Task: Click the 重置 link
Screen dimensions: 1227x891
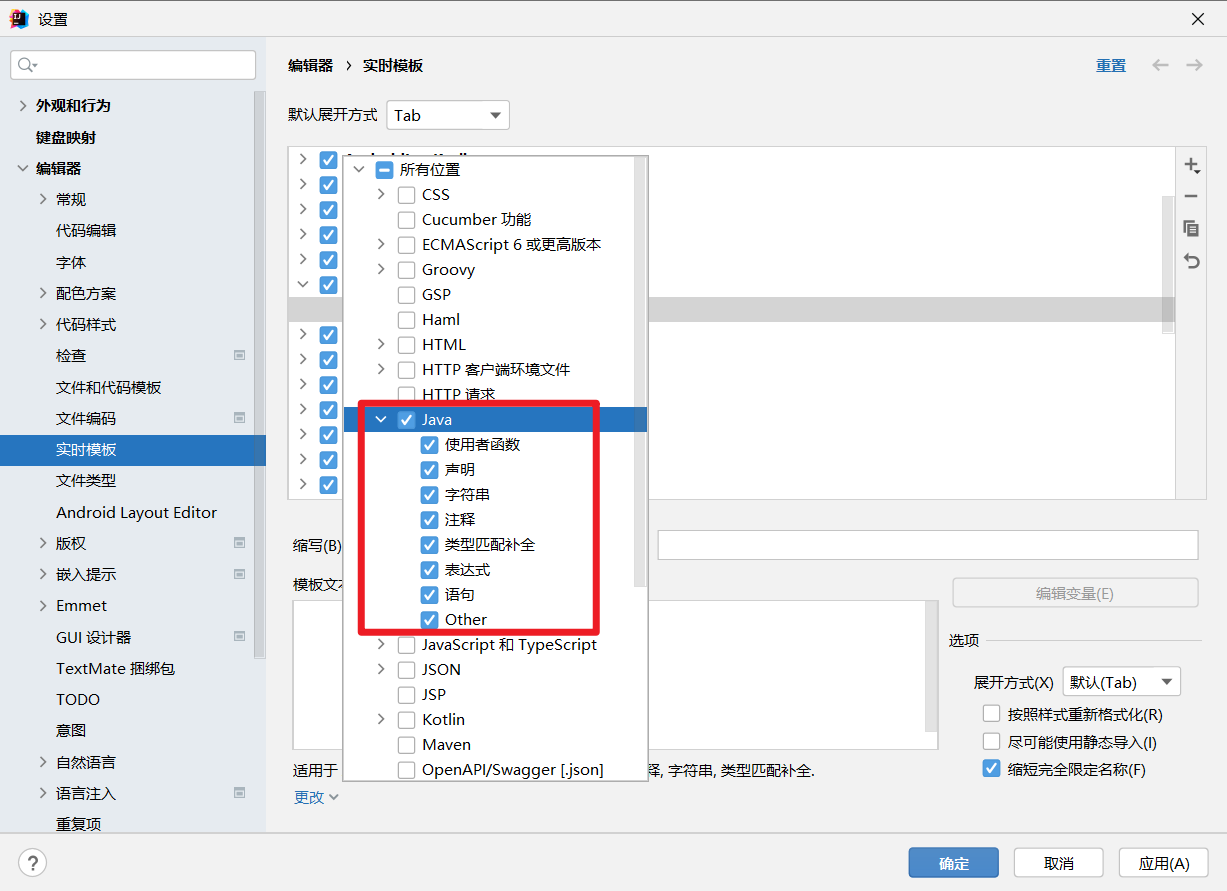Action: 1111,65
